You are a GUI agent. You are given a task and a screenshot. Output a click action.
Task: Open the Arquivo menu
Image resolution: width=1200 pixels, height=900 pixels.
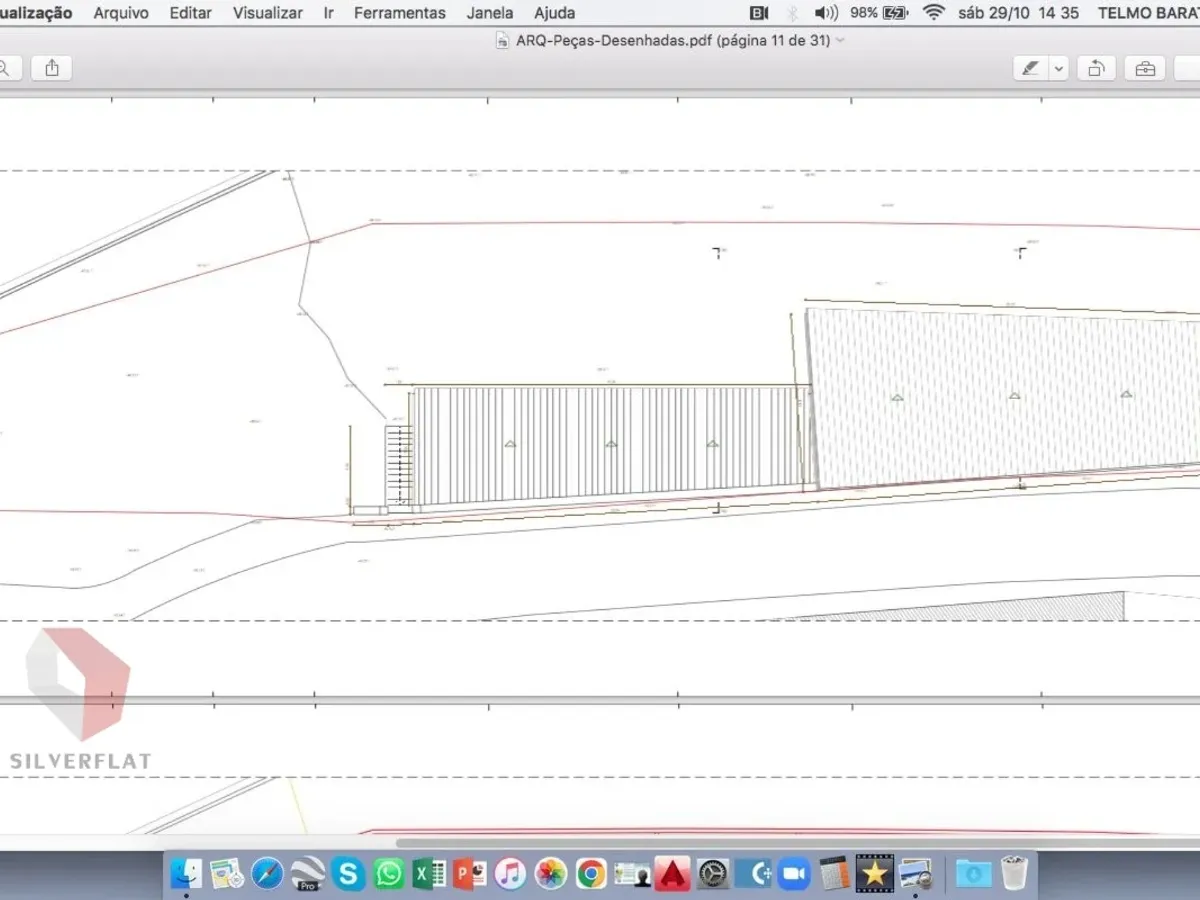click(x=121, y=13)
